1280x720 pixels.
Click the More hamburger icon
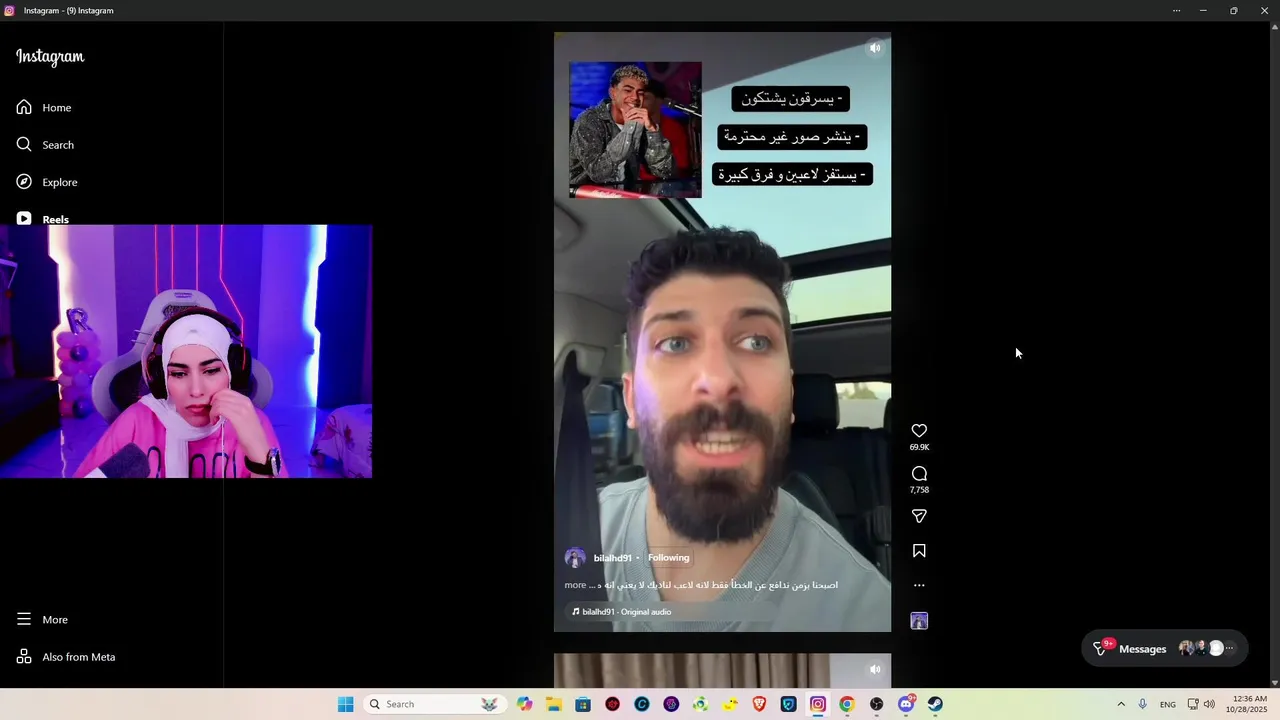point(24,619)
